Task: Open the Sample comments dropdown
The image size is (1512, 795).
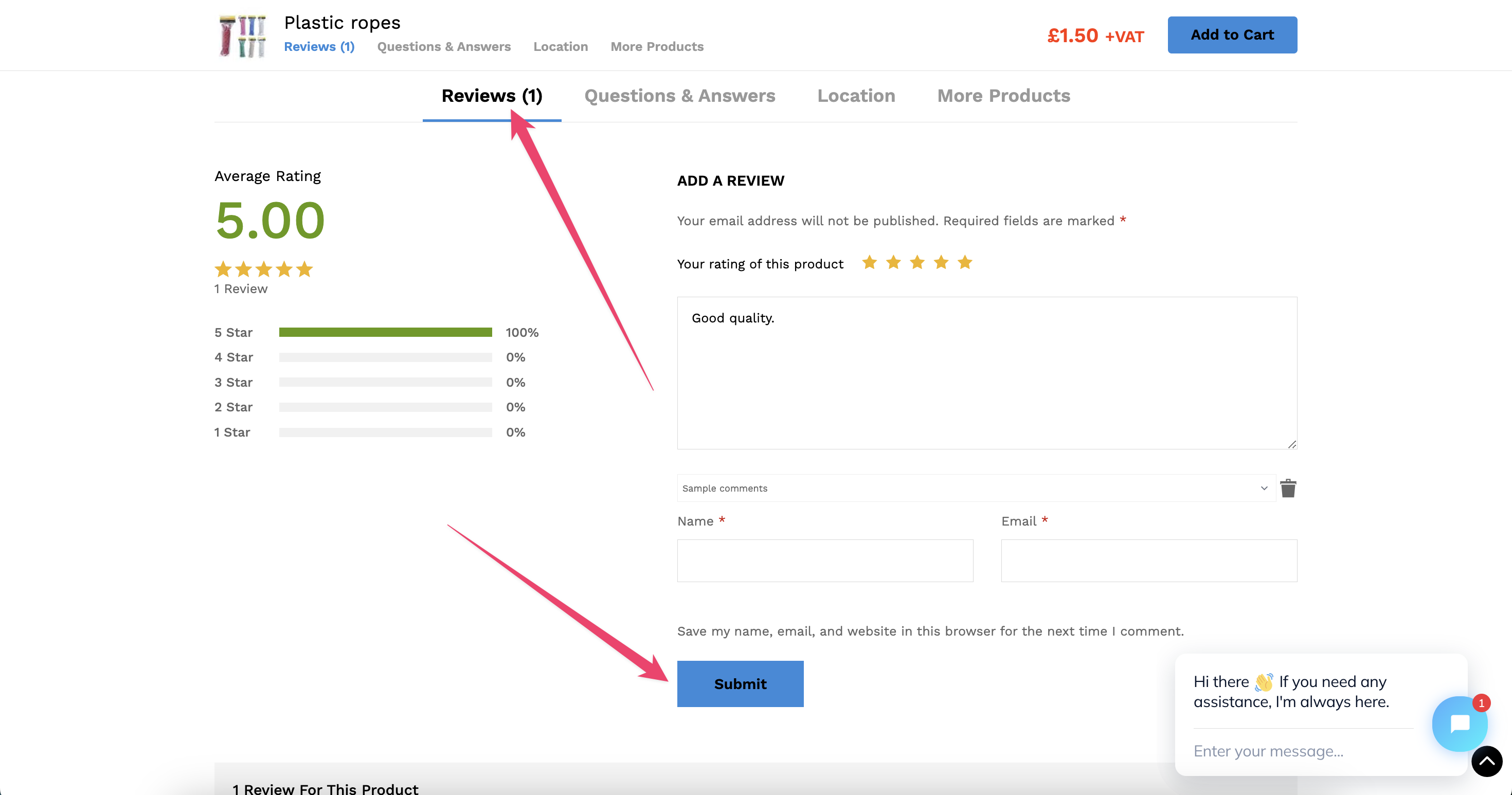Action: pyautogui.click(x=976, y=488)
